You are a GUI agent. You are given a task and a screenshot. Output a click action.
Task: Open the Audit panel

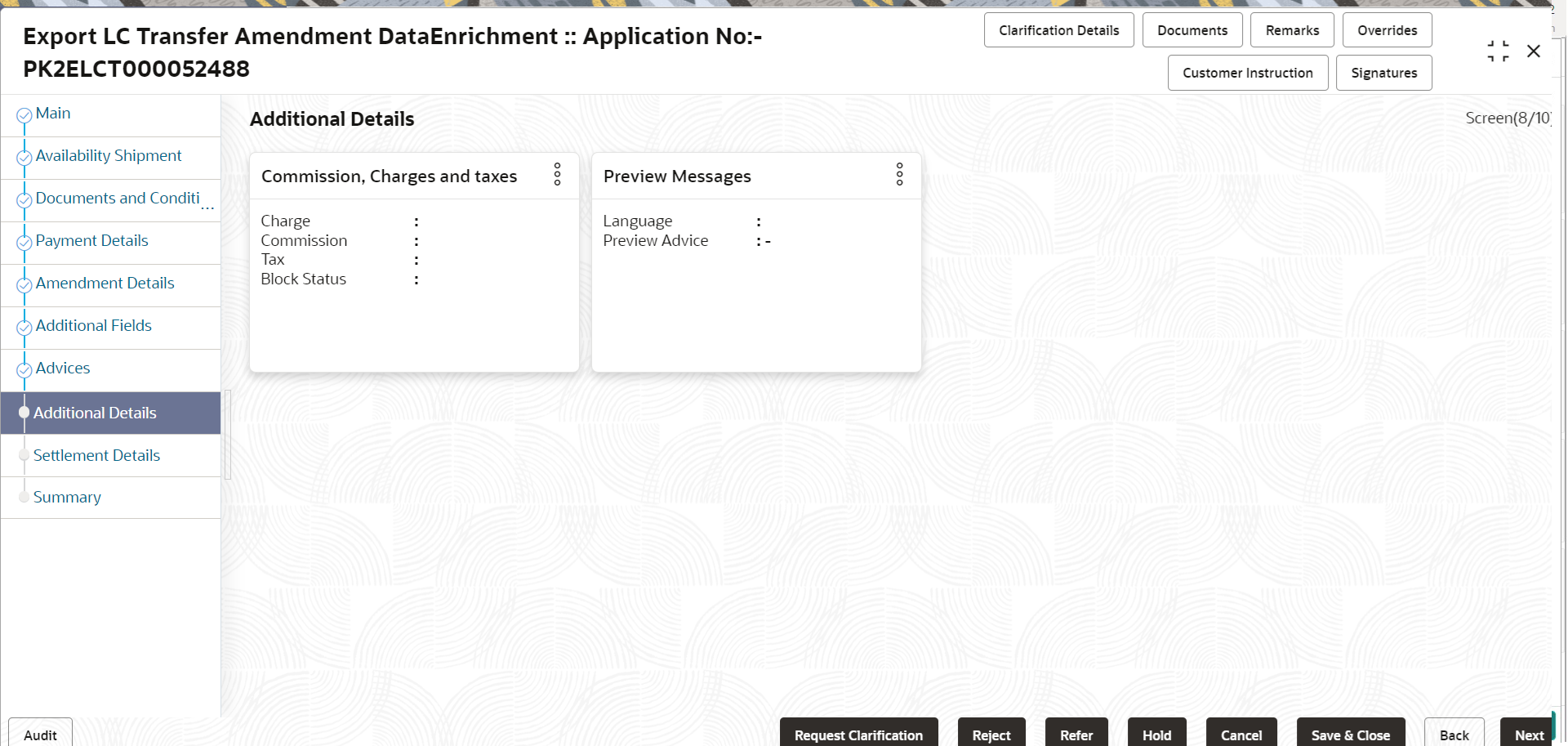click(x=40, y=735)
